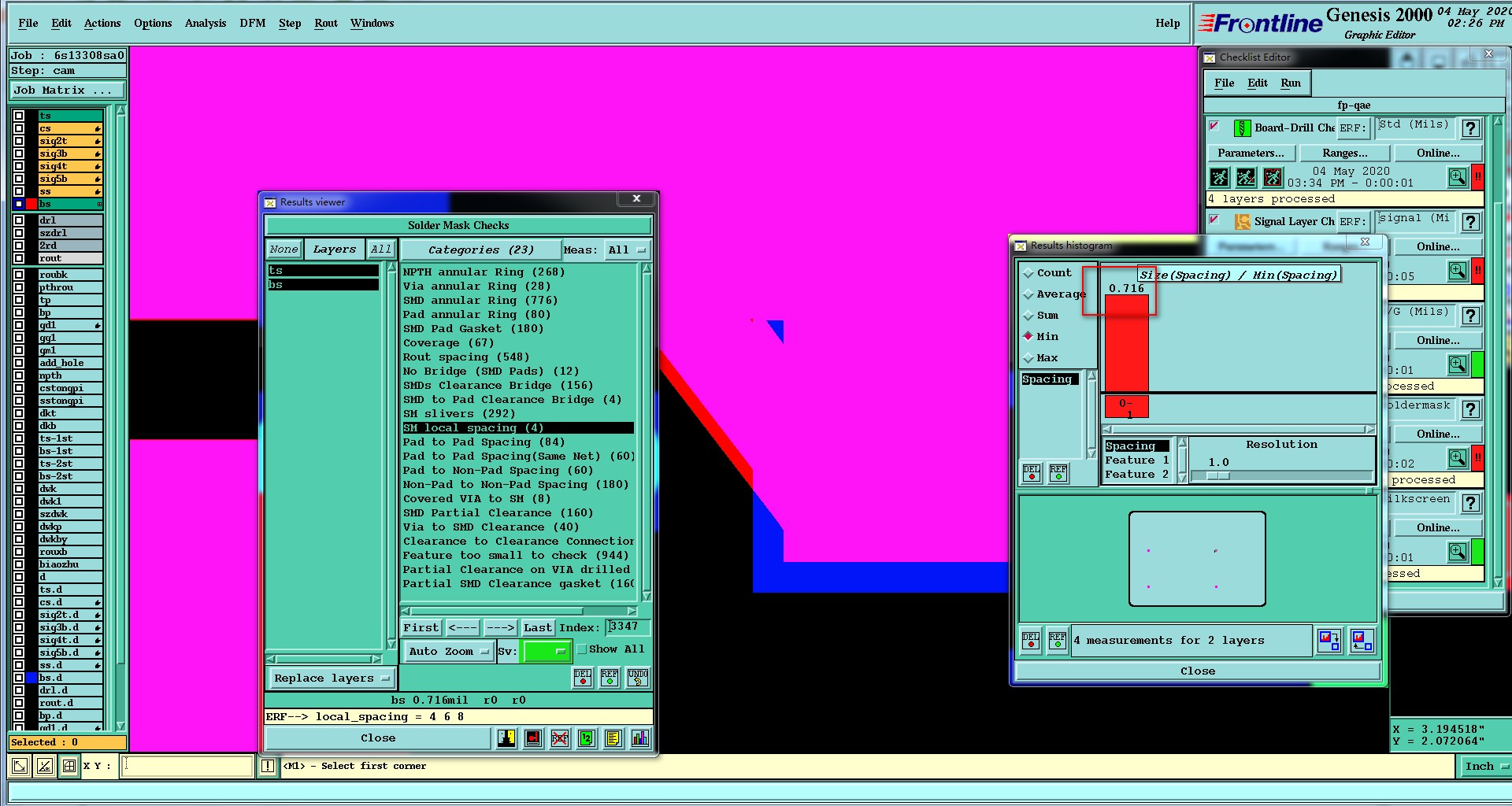Open the Replace layers dropdown

pyautogui.click(x=332, y=678)
